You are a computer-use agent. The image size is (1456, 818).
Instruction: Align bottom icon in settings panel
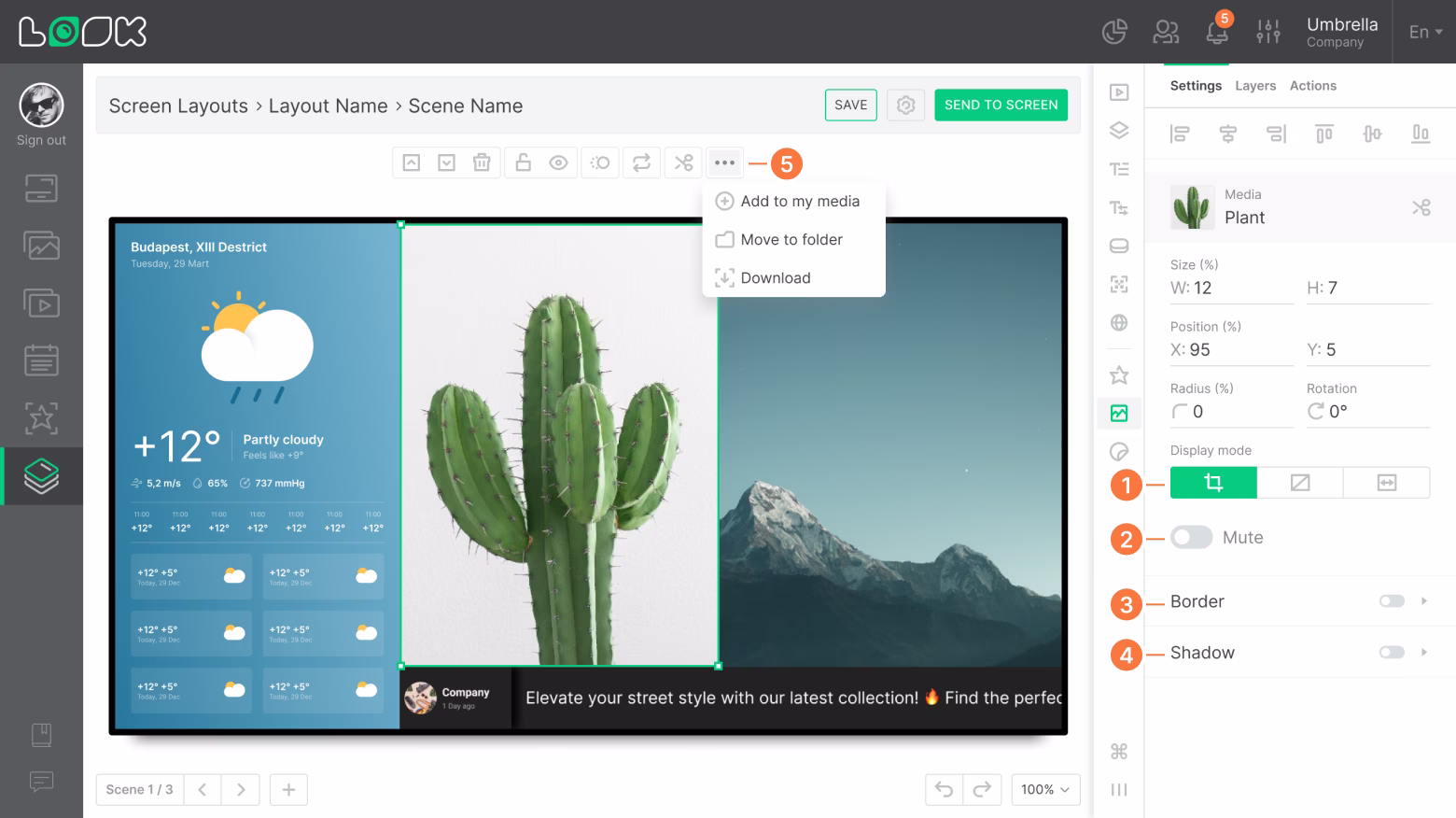pos(1421,134)
